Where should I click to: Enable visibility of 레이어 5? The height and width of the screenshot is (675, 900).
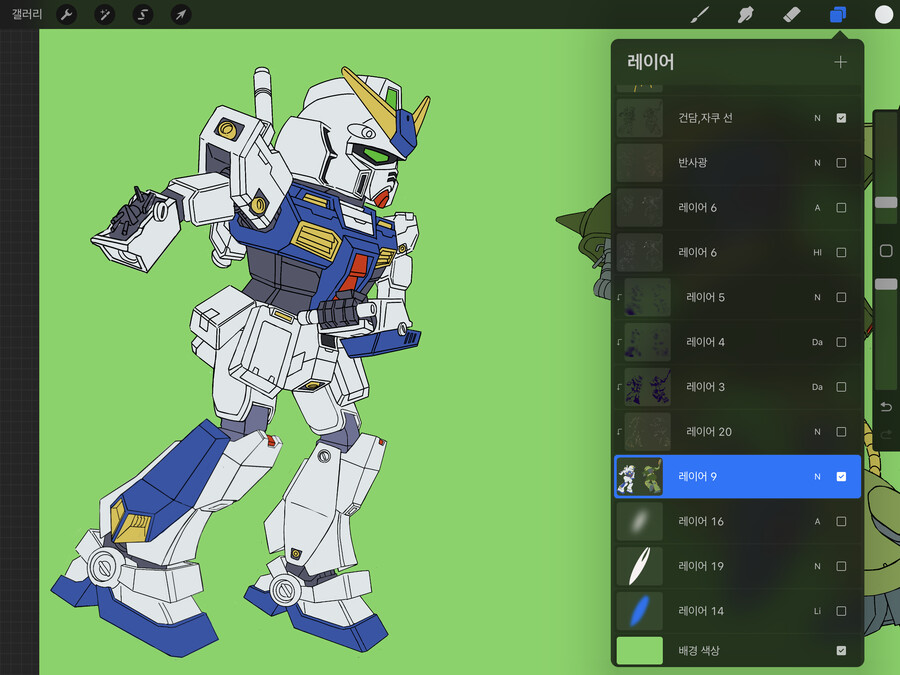[841, 297]
